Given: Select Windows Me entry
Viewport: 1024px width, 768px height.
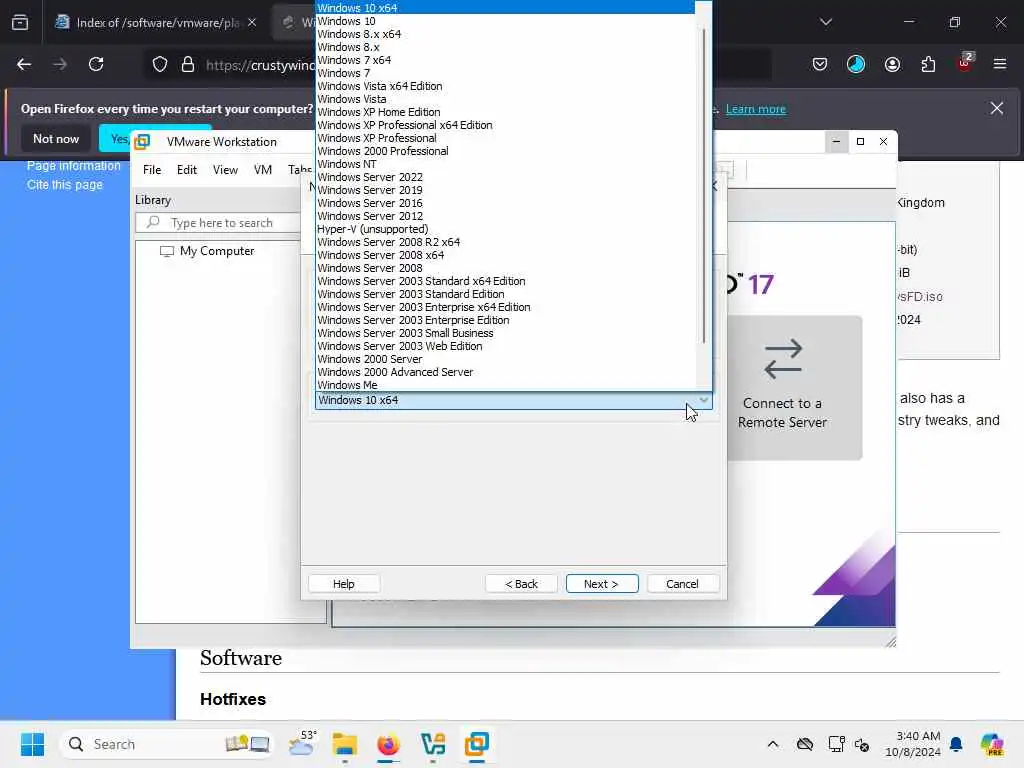Looking at the screenshot, I should coord(505,385).
